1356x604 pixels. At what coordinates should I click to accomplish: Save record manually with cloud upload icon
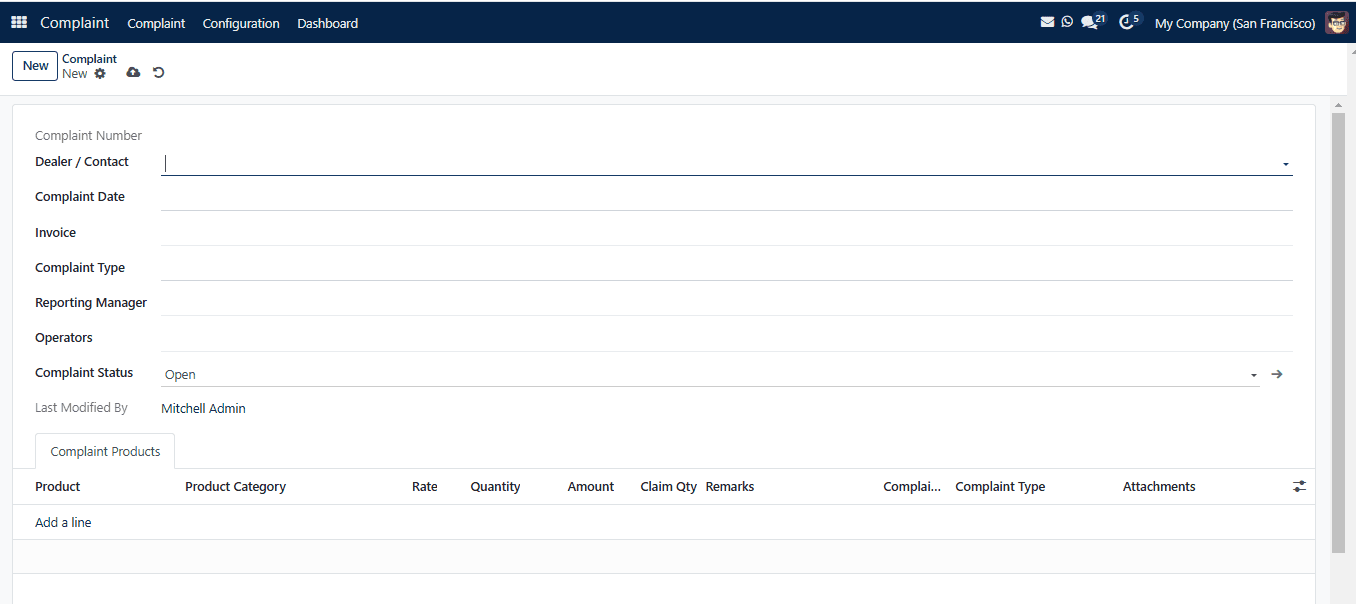[133, 73]
